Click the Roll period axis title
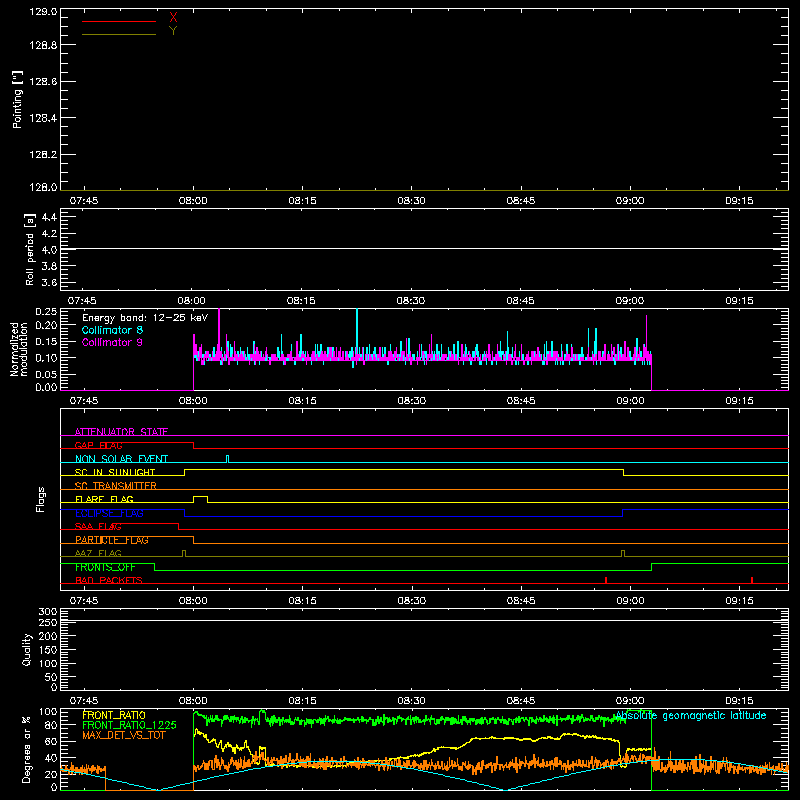Viewport: 800px width, 800px height. (x=30, y=249)
